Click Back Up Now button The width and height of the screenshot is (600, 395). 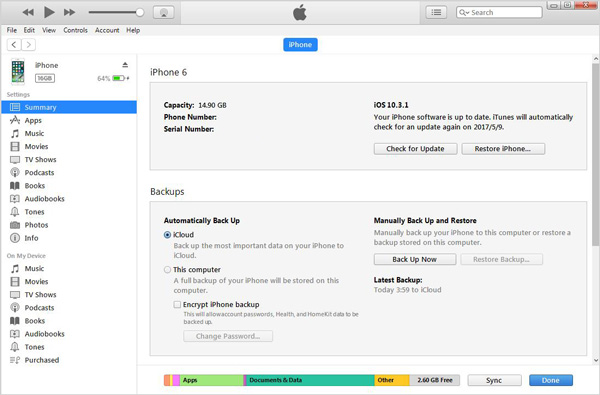(415, 260)
